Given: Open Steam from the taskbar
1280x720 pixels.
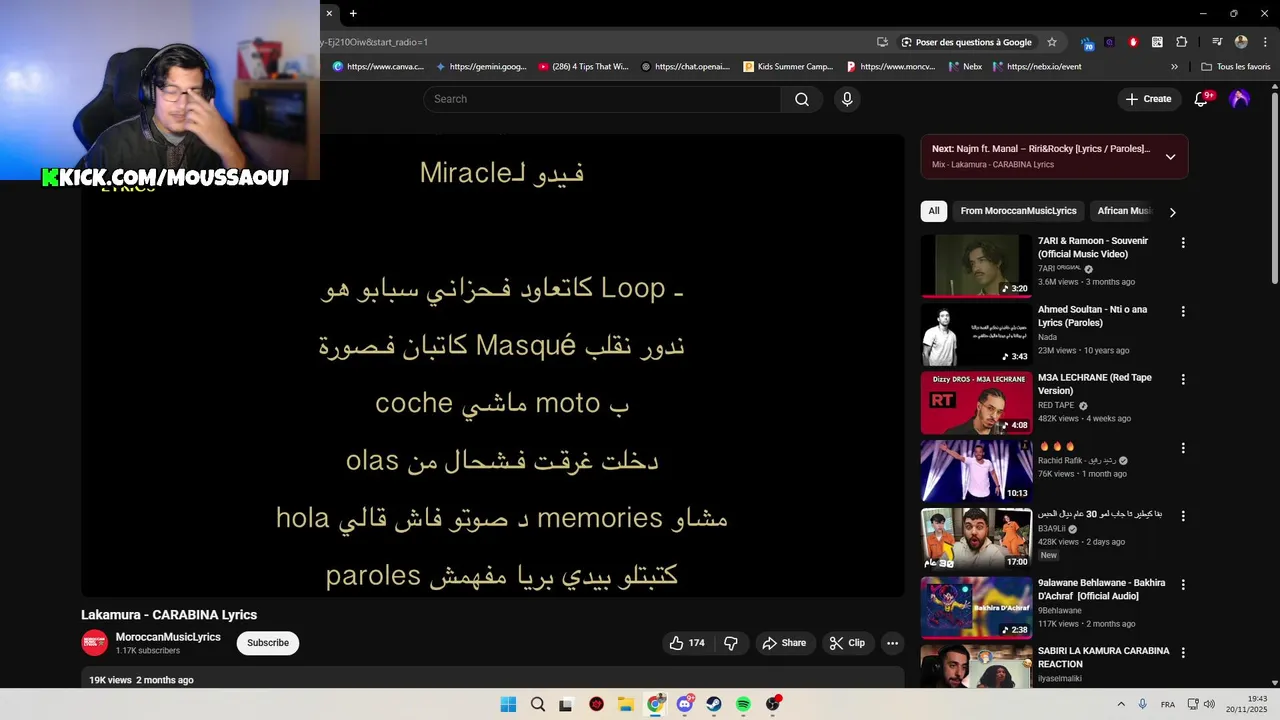Looking at the screenshot, I should point(714,704).
